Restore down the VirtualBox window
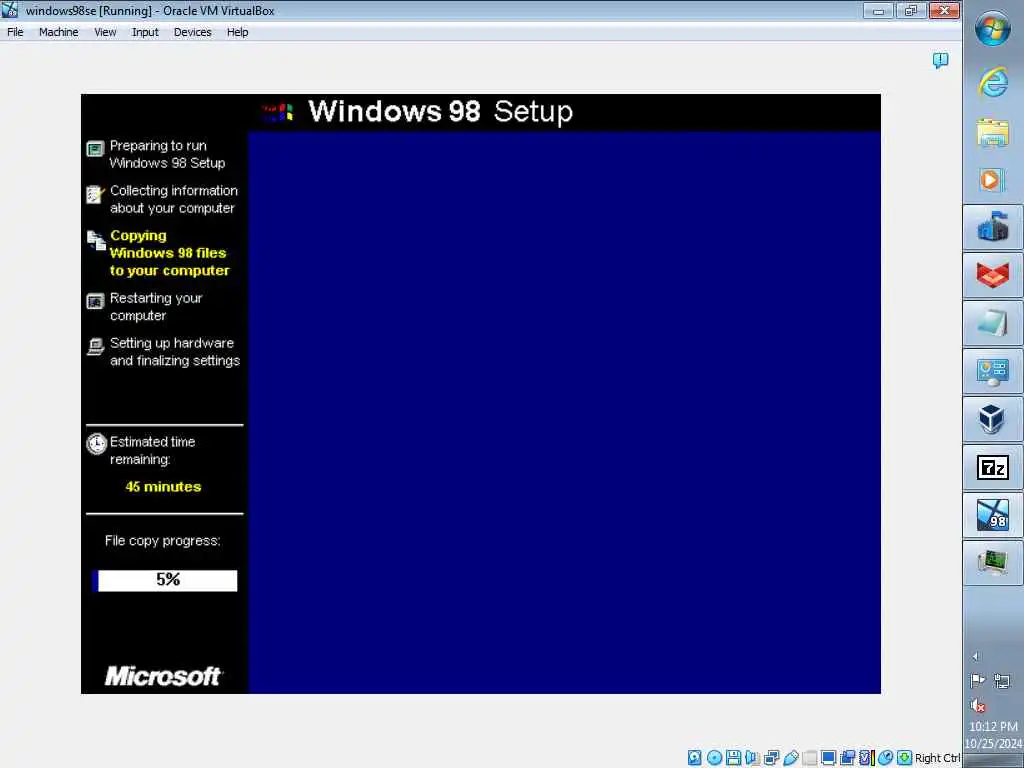The height and width of the screenshot is (768, 1024). tap(911, 10)
